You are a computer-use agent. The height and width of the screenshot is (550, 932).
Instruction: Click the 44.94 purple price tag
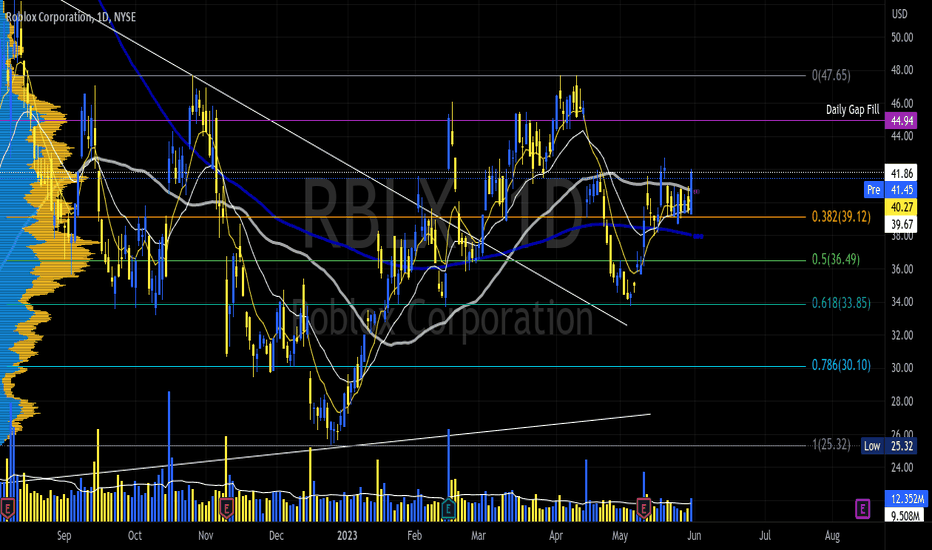point(901,121)
